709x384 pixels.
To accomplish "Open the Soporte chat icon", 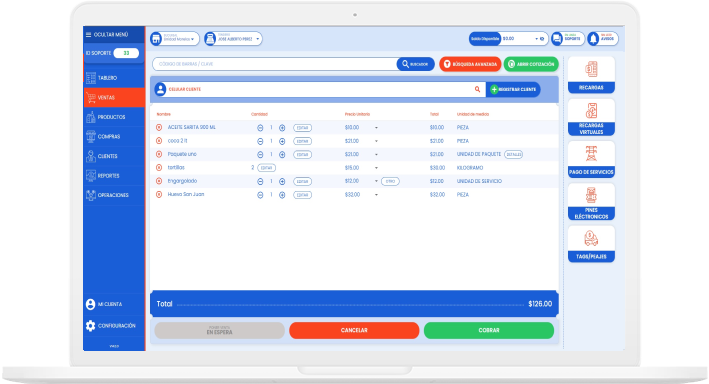I will tap(557, 39).
